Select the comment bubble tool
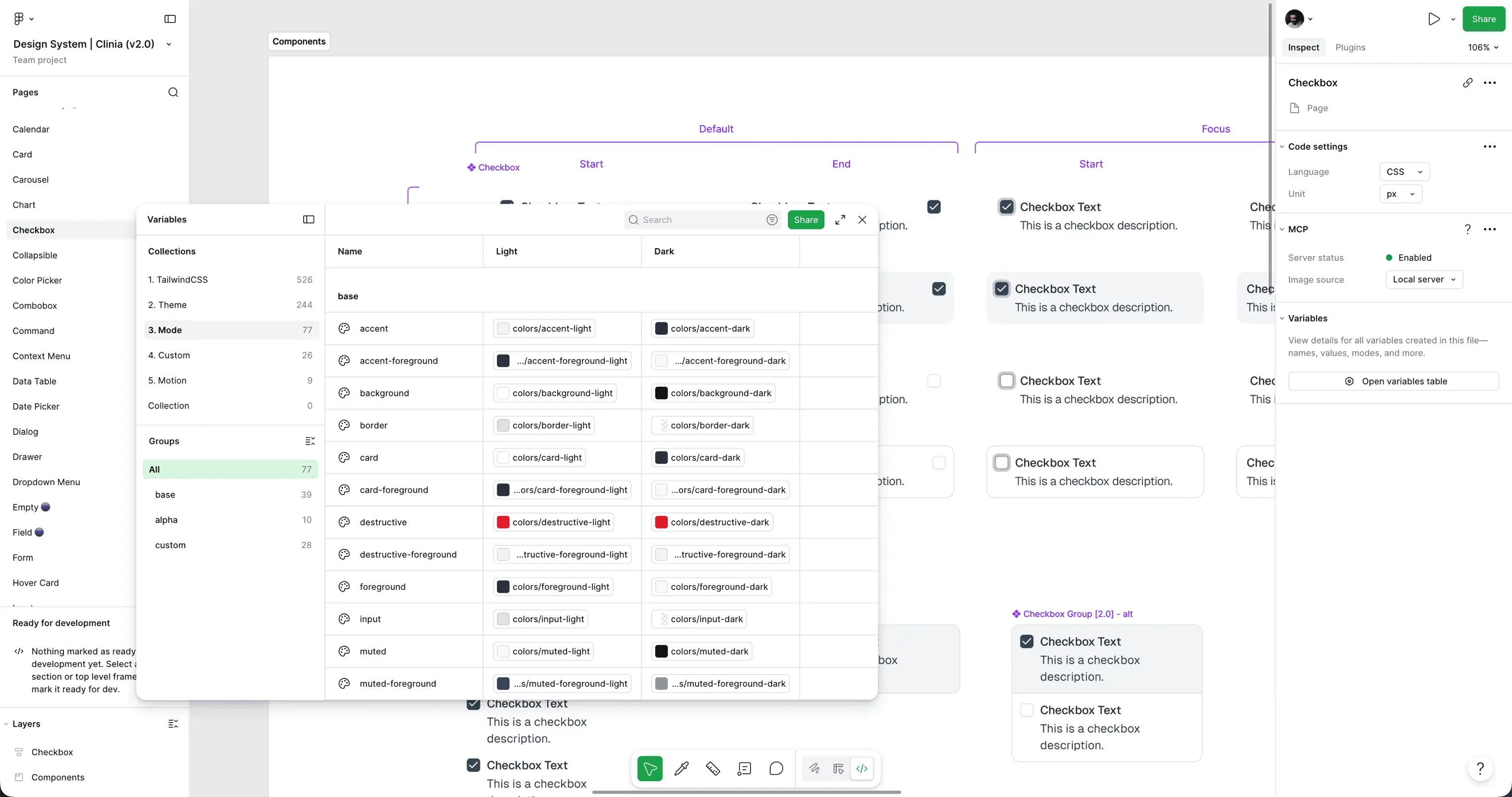 (776, 768)
